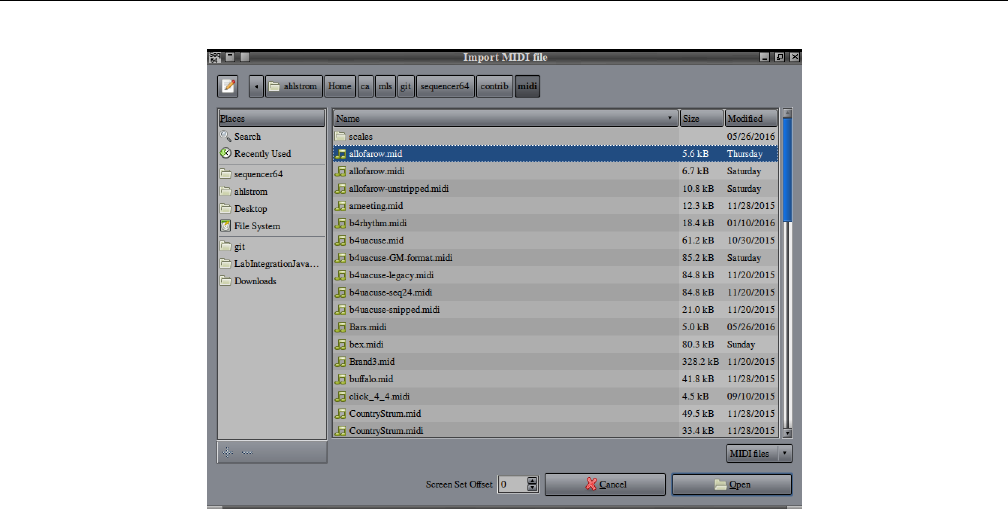Image resolution: width=1008 pixels, height=509 pixels.
Task: Click the buffalo.mid file icon
Action: [341, 379]
